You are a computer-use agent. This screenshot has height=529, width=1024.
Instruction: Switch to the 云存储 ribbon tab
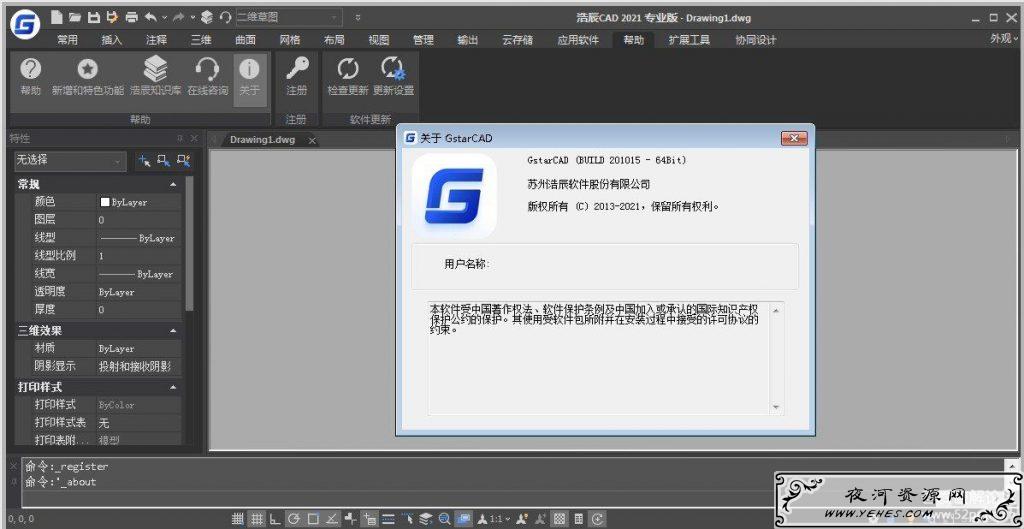coord(517,40)
